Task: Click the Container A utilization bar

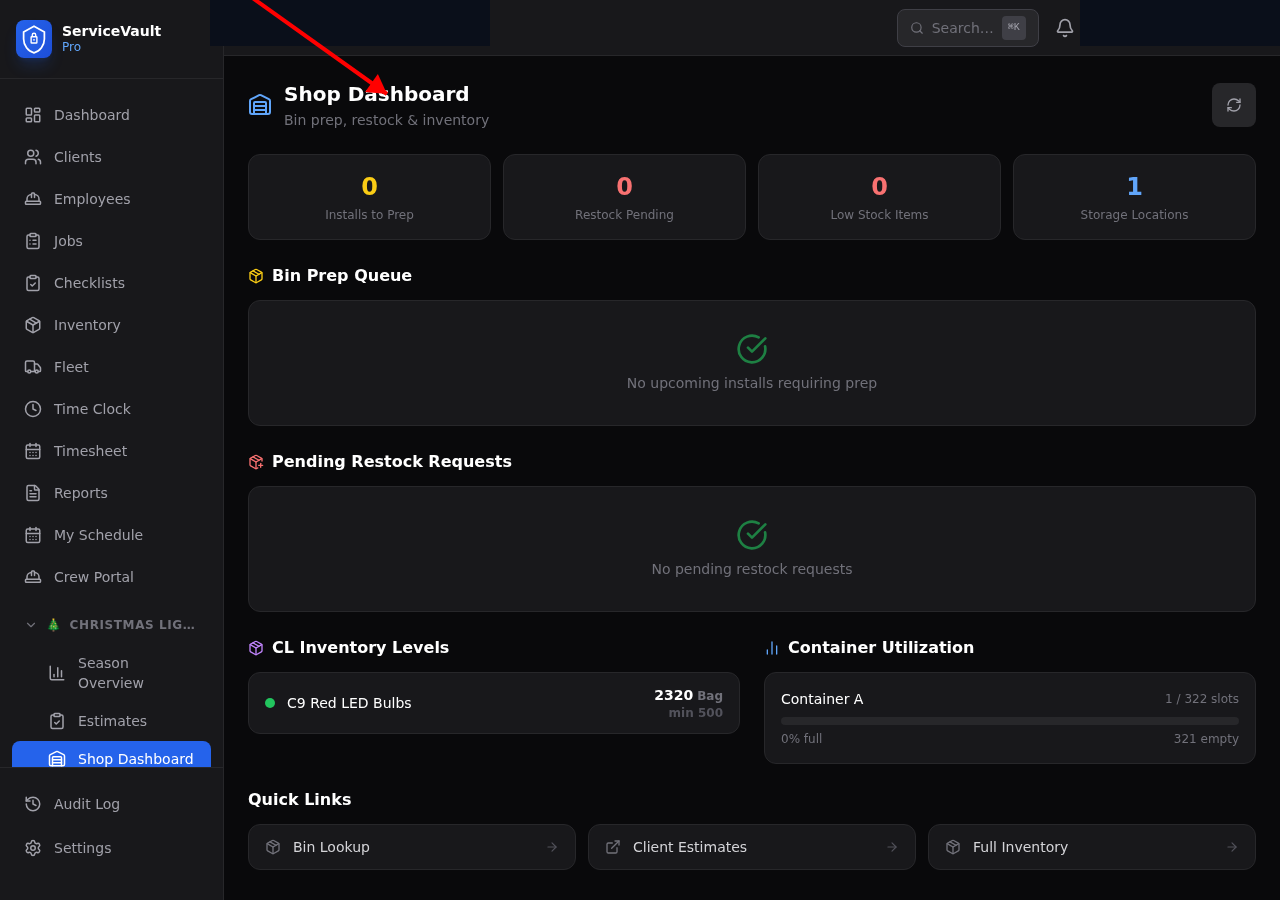Action: (1009, 718)
